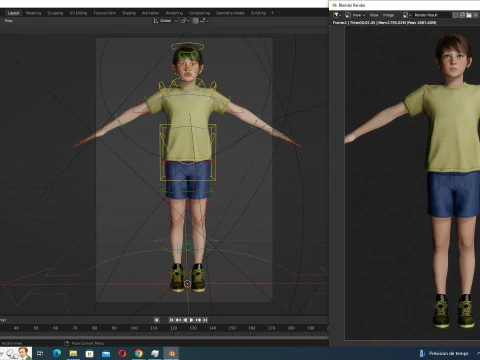Viewport: 480px width, 360px height.
Task: Toggle fake user shield icon for Render Result
Action: (455, 15)
